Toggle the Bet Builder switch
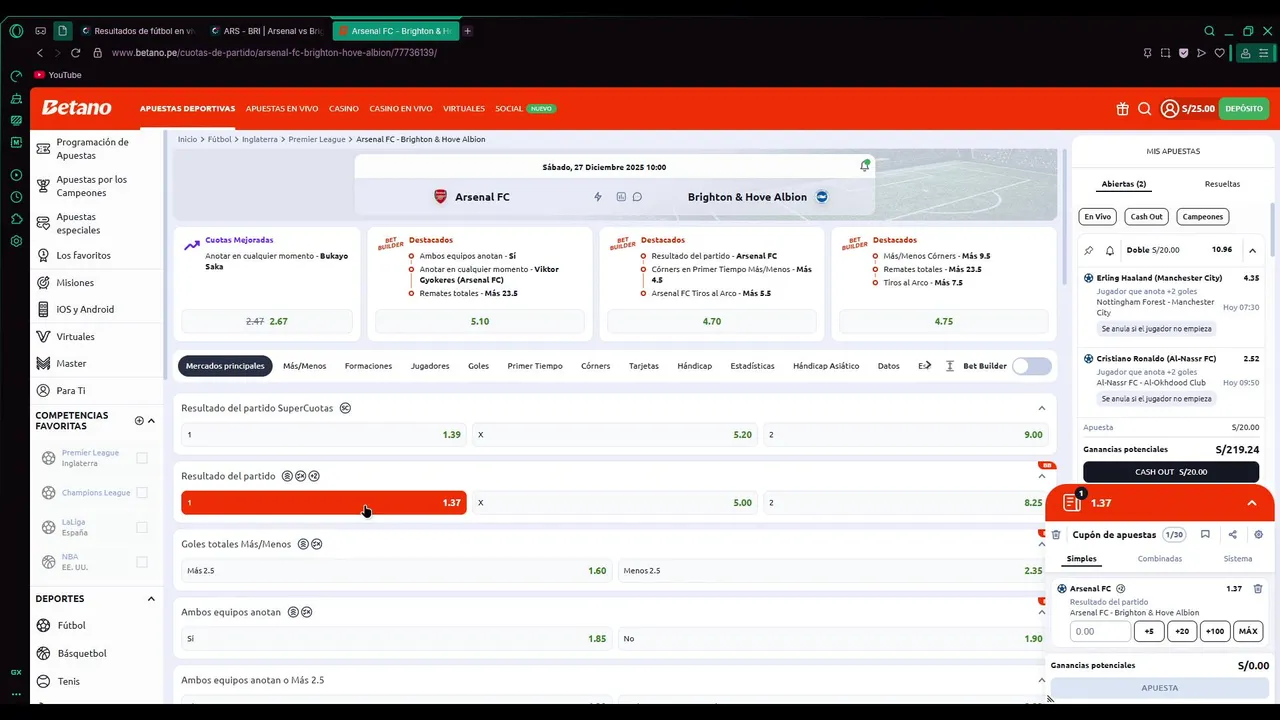The height and width of the screenshot is (720, 1280). tap(1032, 366)
